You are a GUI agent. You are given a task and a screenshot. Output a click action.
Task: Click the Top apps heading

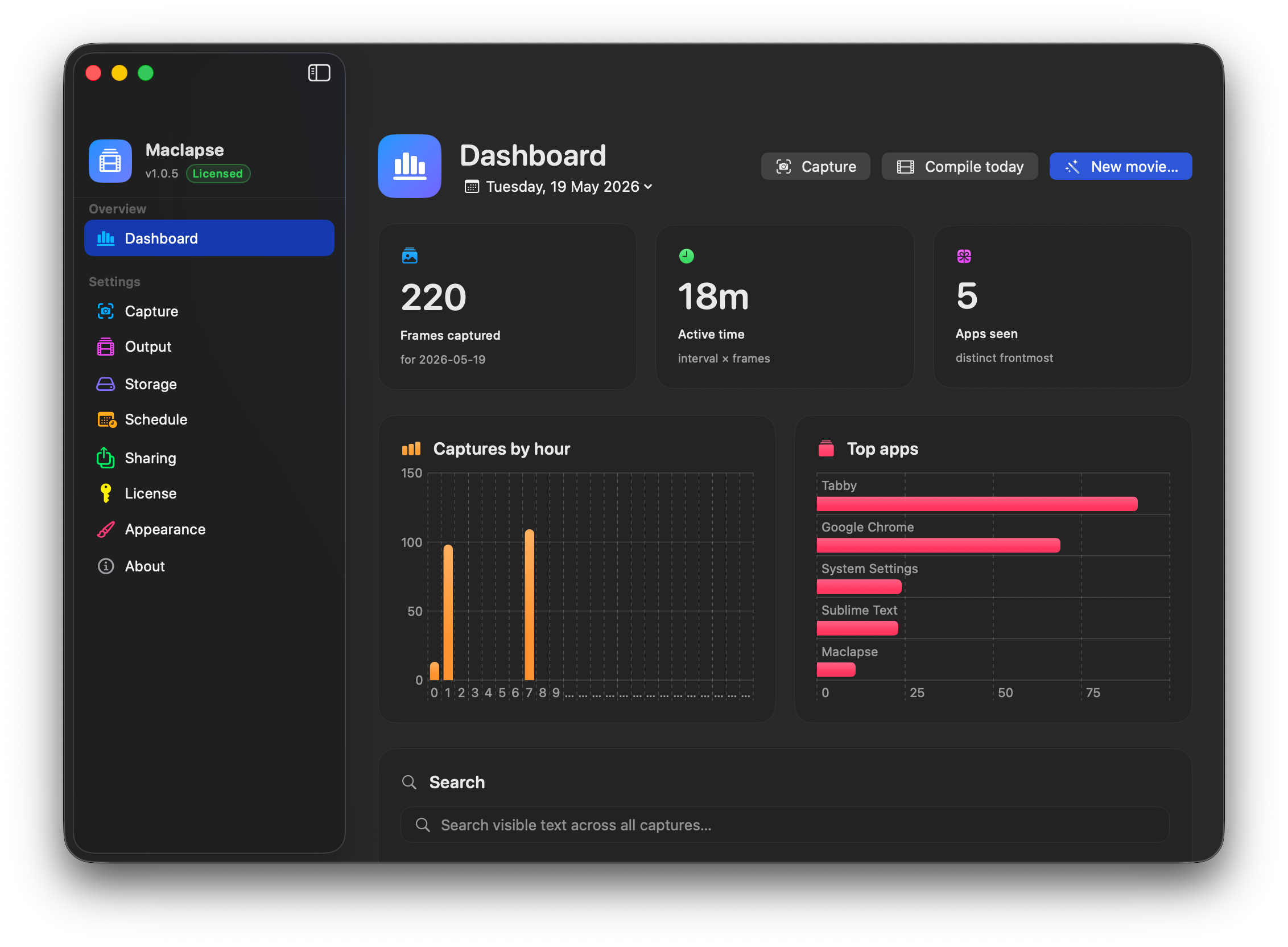883,449
